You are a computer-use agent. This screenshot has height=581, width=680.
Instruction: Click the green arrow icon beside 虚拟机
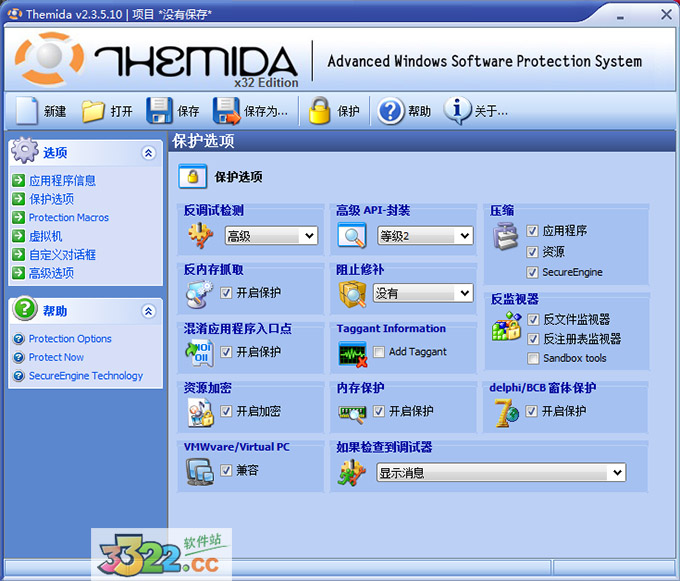click(18, 236)
